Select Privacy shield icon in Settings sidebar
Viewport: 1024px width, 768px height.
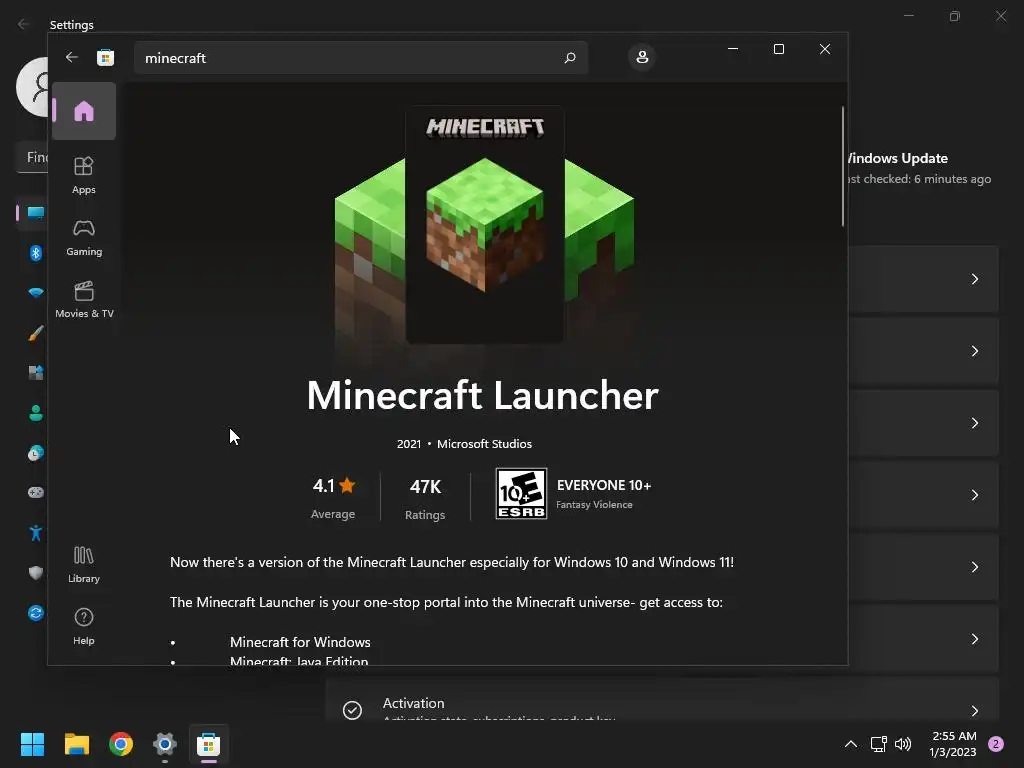[x=35, y=573]
